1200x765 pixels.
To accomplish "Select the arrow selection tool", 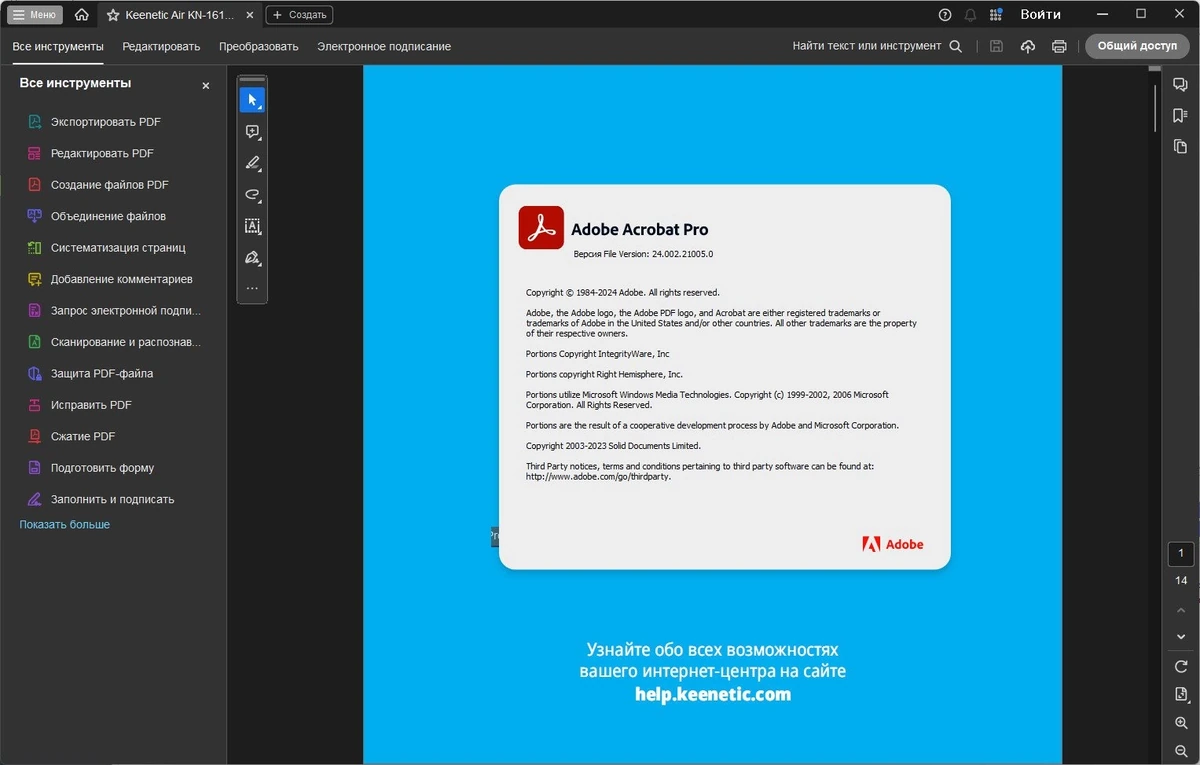I will click(x=252, y=100).
